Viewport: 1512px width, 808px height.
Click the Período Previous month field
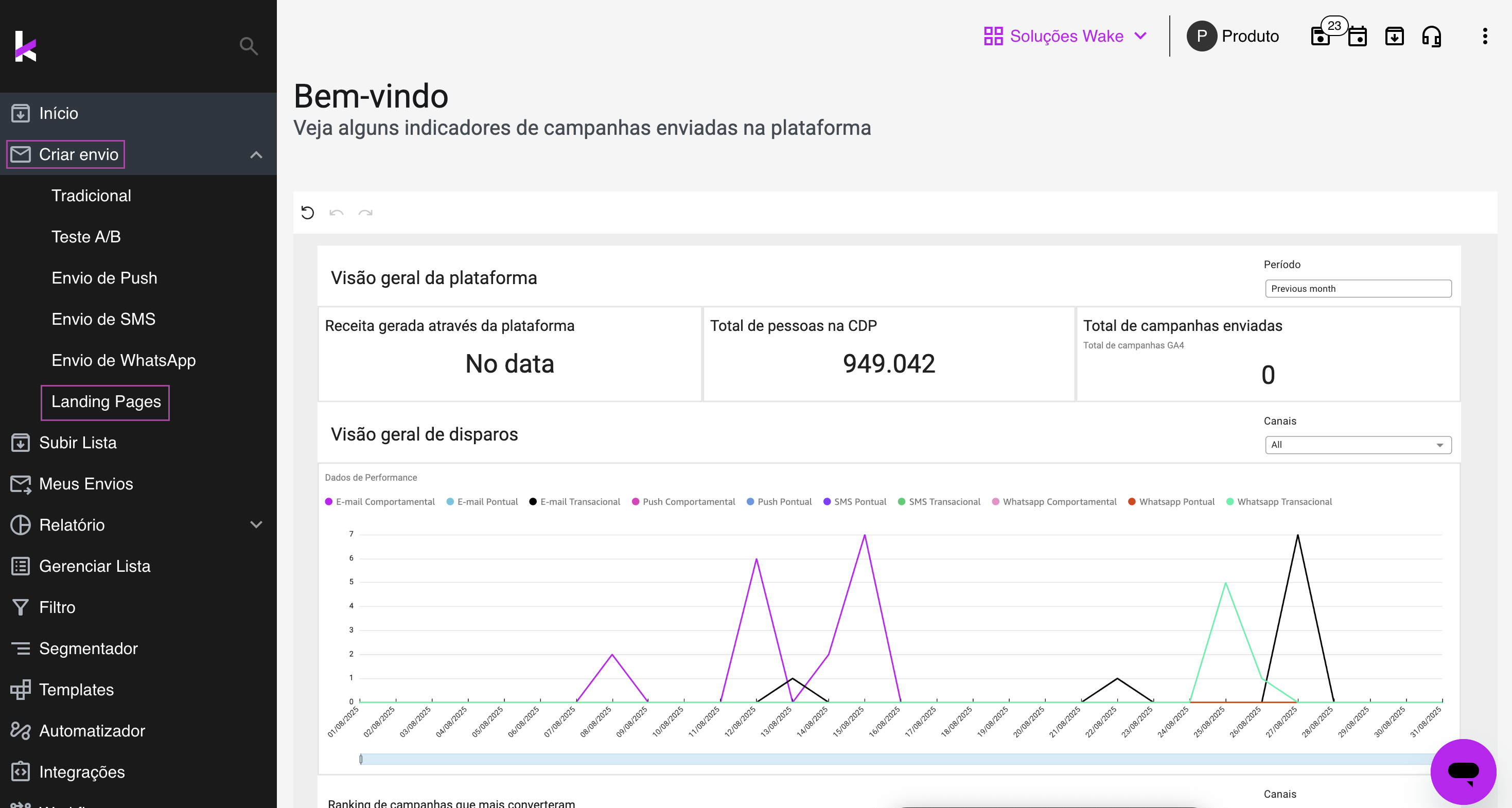click(1358, 289)
